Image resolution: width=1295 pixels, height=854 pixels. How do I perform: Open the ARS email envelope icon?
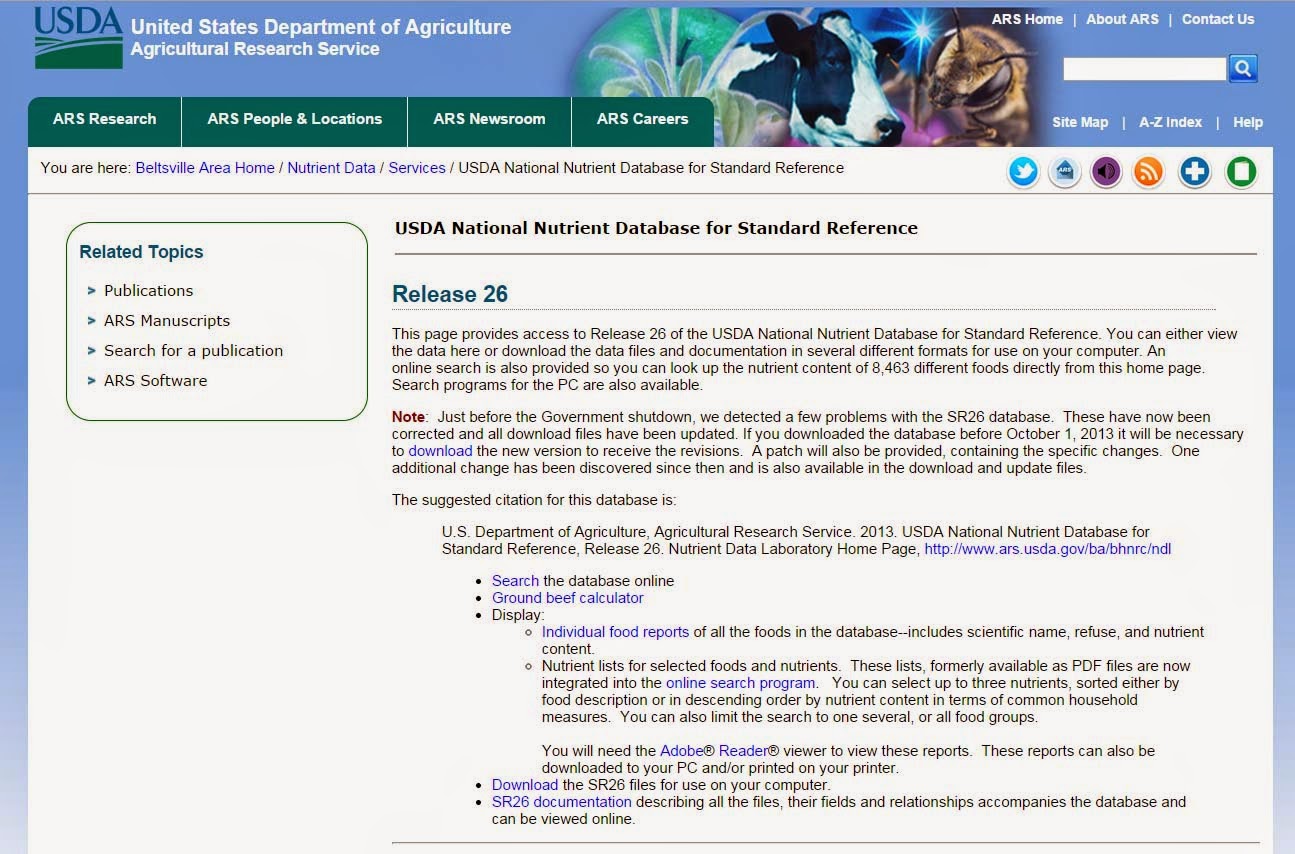1065,172
